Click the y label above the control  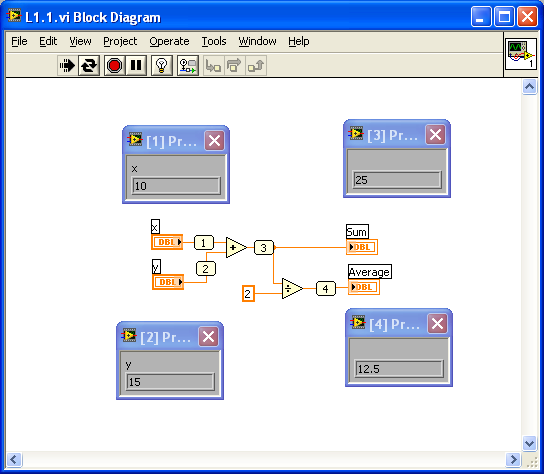point(156,267)
